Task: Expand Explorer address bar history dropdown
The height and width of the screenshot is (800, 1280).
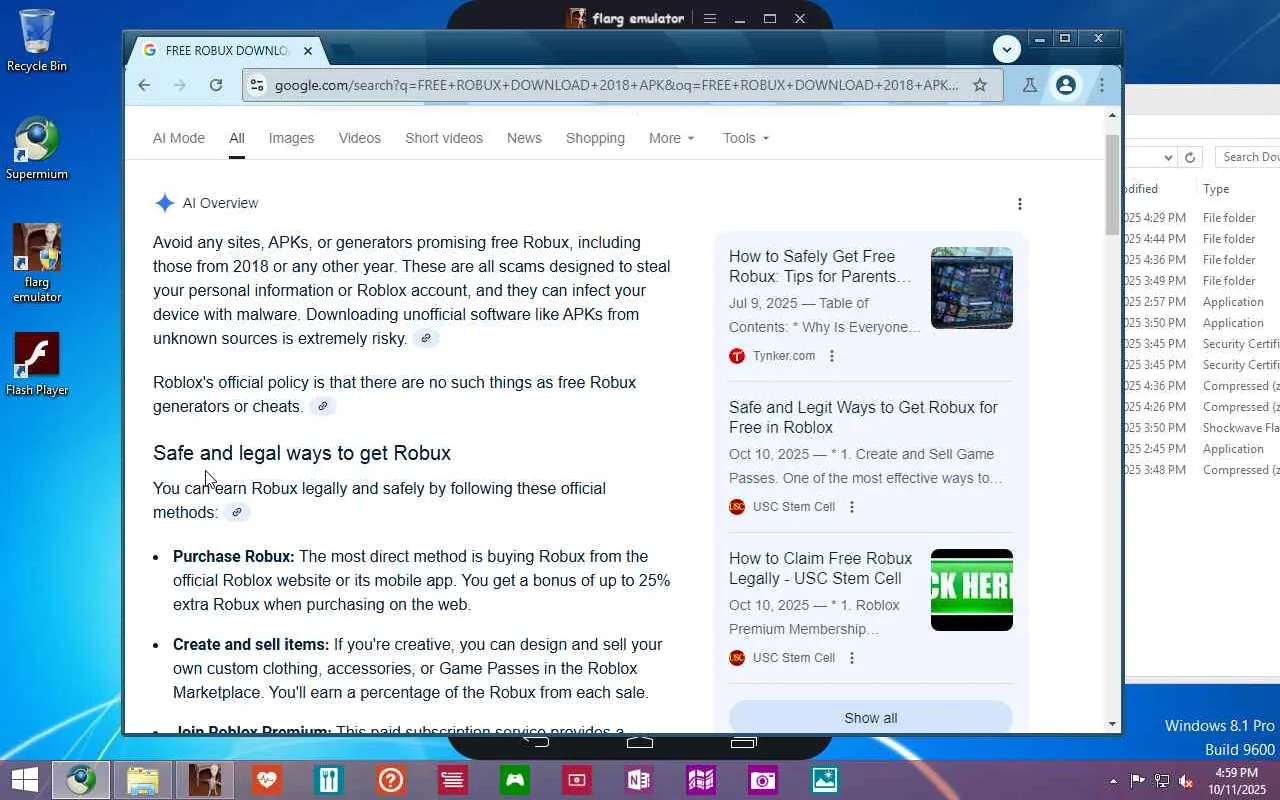Action: point(1167,157)
